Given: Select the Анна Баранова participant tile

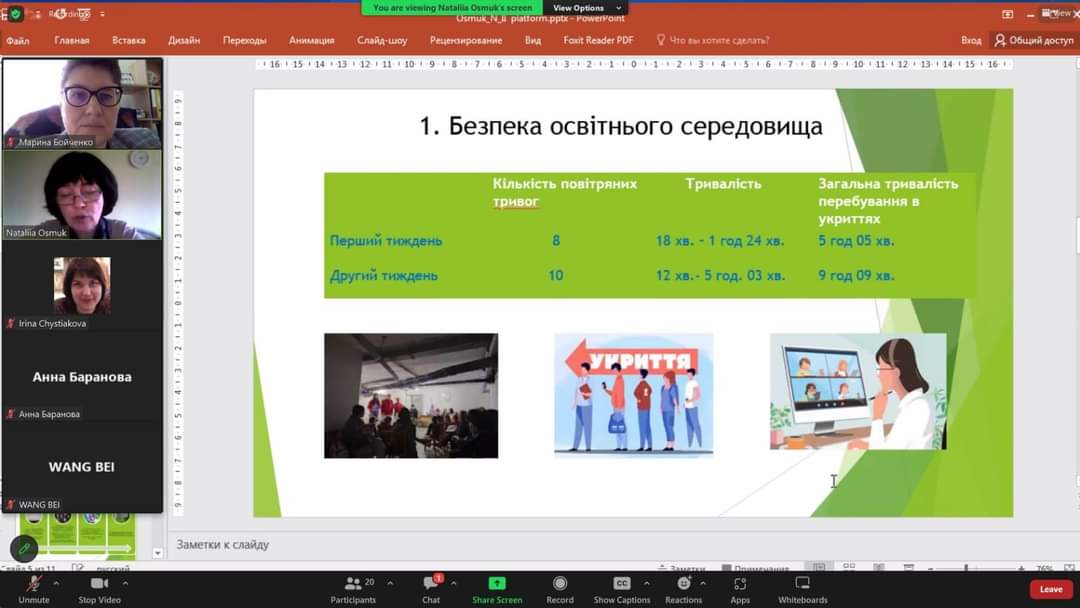Looking at the screenshot, I should coord(82,377).
